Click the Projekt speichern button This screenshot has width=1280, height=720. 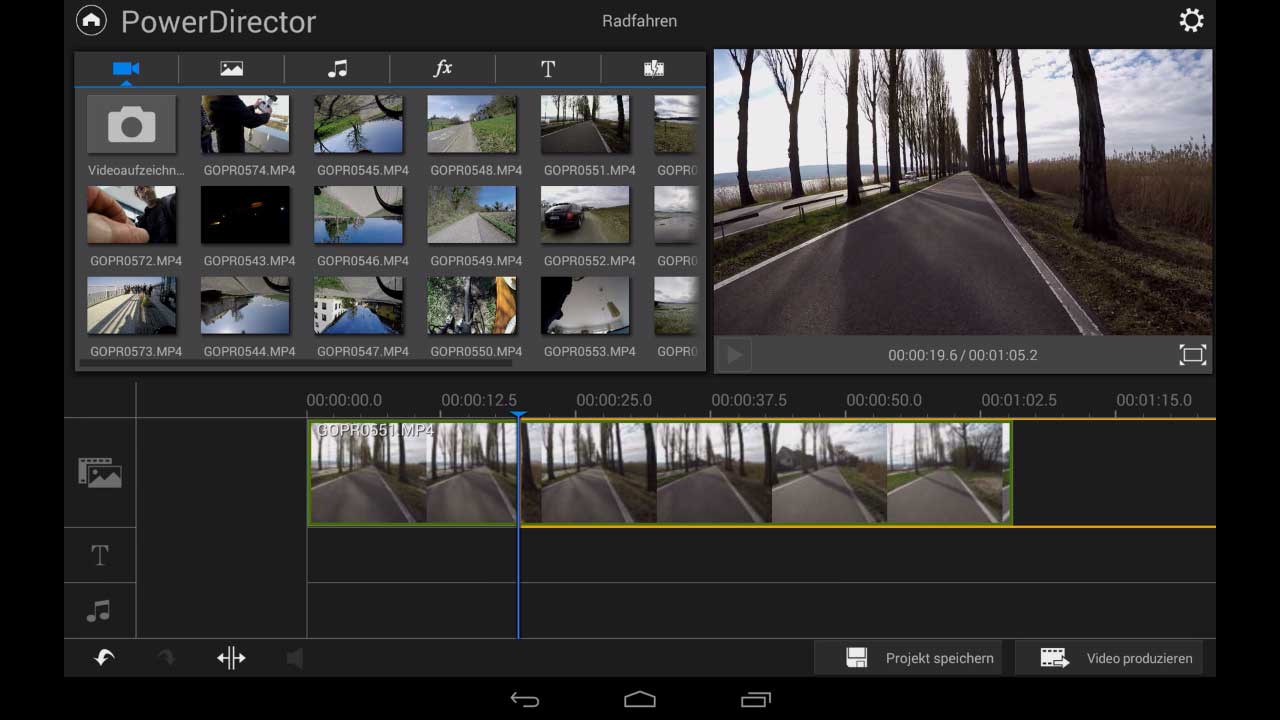[x=908, y=658]
